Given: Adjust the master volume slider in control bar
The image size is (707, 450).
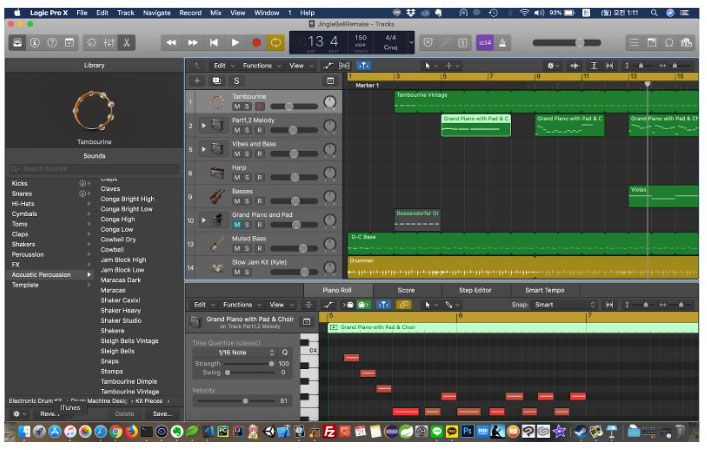Looking at the screenshot, I should [x=580, y=43].
